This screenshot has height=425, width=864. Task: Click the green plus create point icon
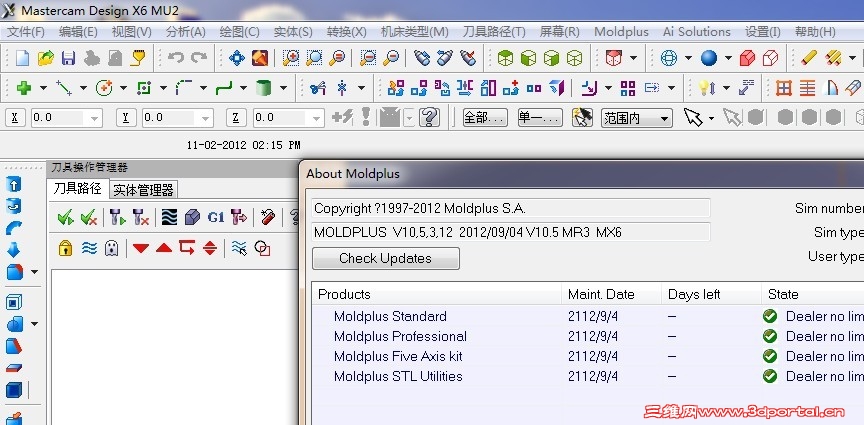(x=24, y=88)
